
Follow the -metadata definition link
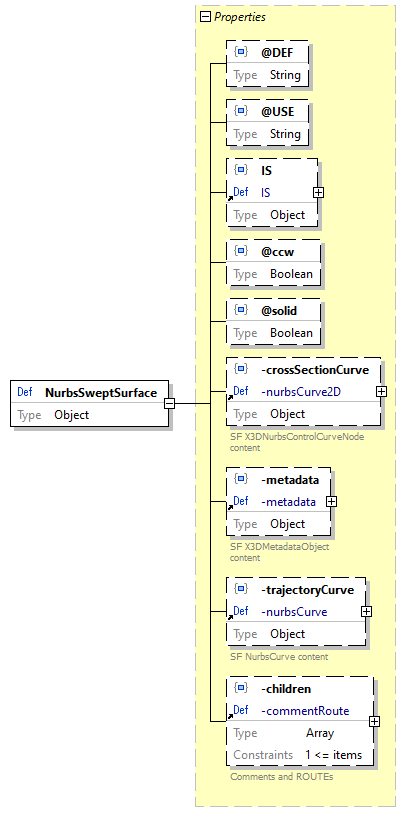(x=288, y=502)
